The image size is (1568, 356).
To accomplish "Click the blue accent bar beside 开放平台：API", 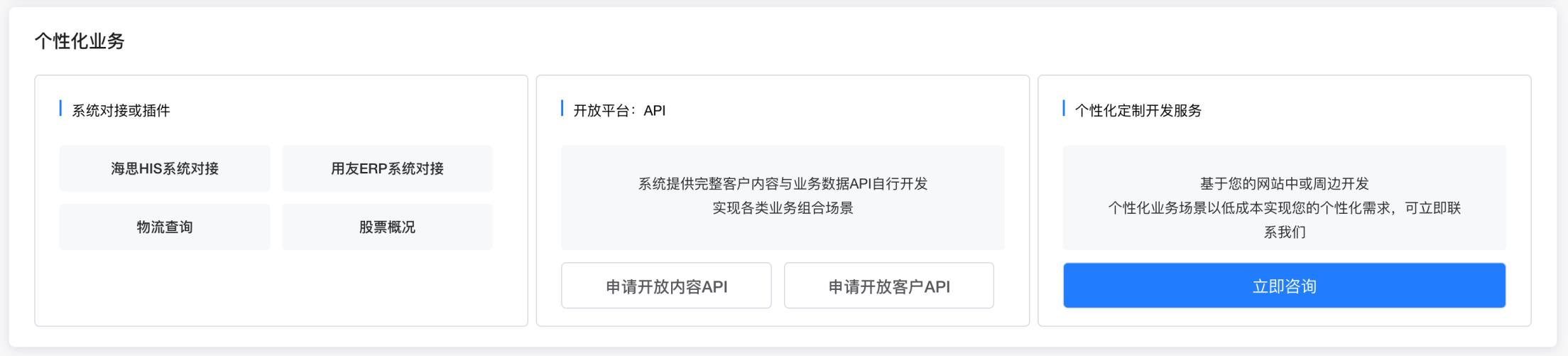I will point(562,109).
